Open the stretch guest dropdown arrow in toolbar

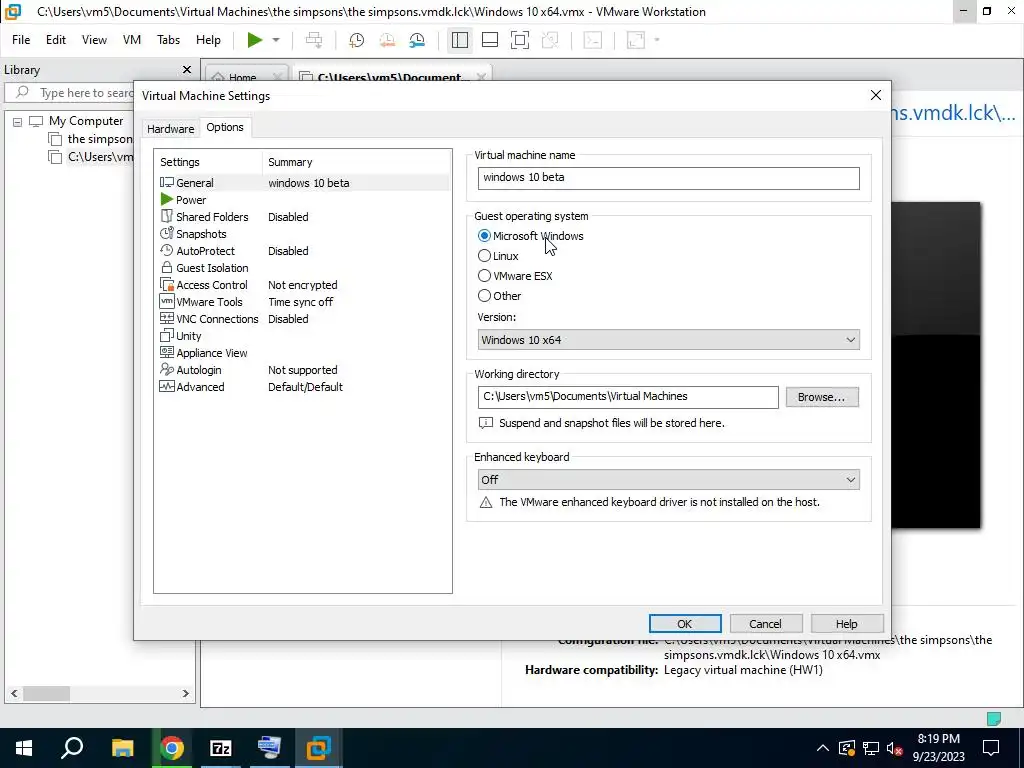[x=656, y=40]
